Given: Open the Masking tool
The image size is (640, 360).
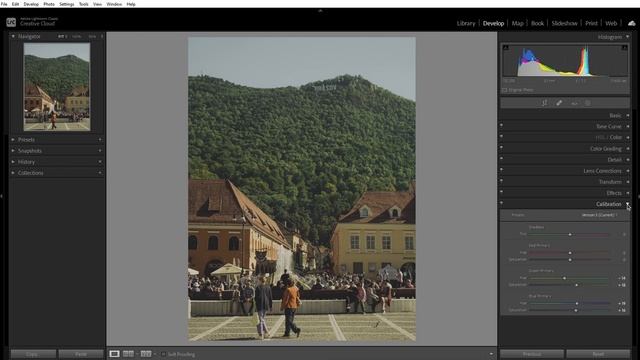Looking at the screenshot, I should point(588,103).
